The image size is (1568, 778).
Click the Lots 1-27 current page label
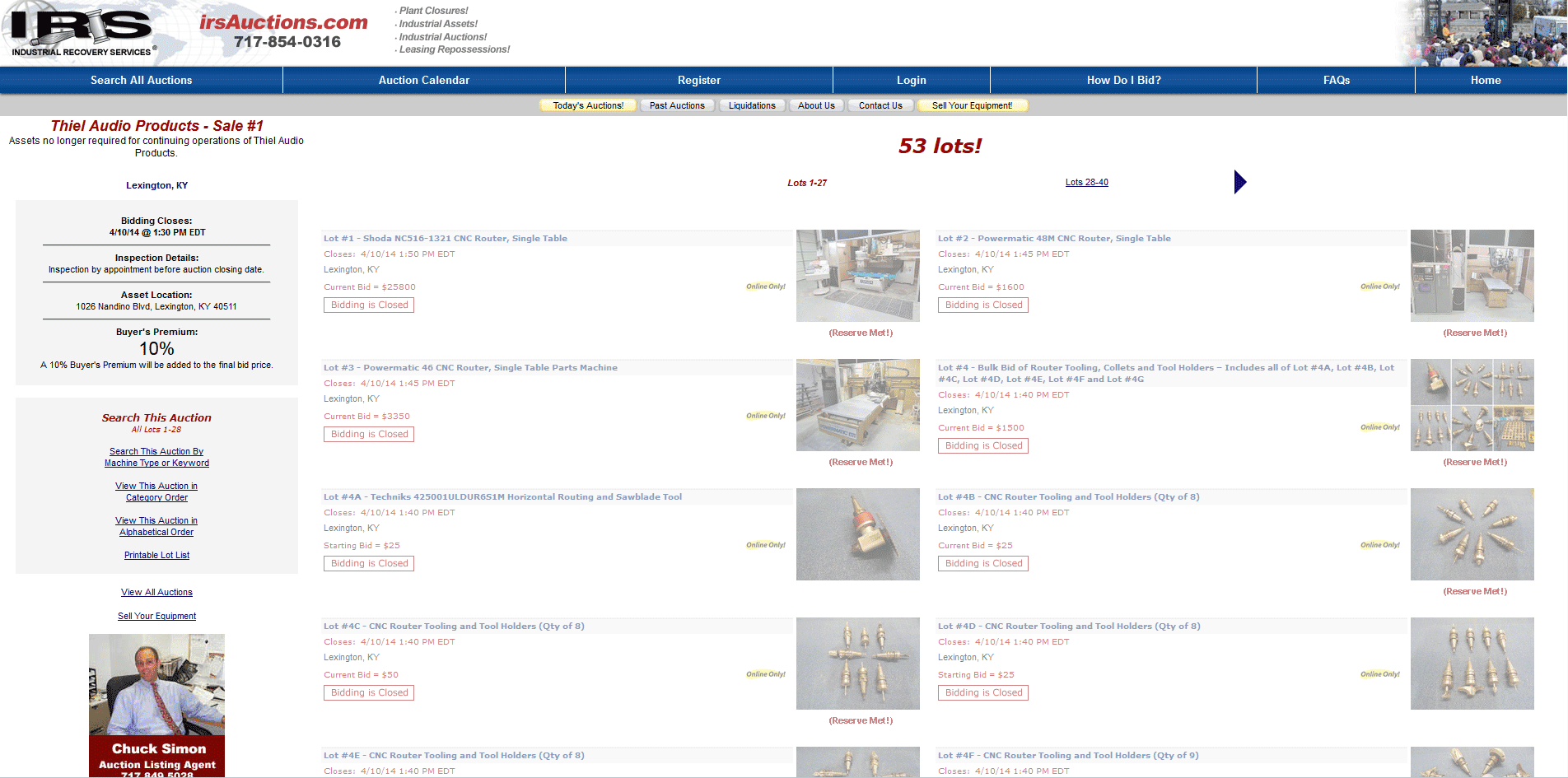click(x=807, y=183)
